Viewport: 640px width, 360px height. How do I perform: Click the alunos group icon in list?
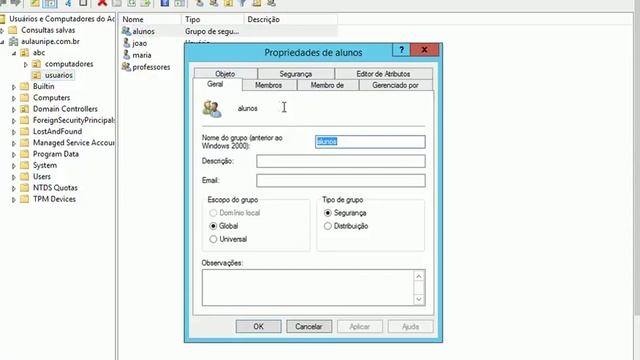pyautogui.click(x=126, y=31)
